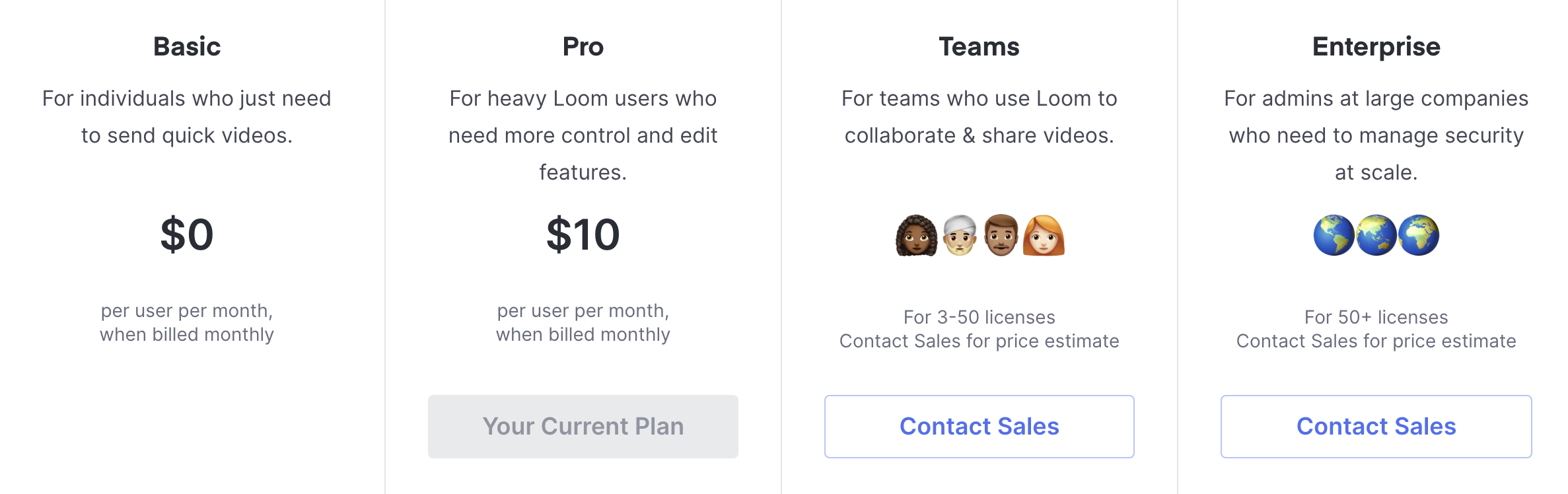Select the Teams plan heading
The image size is (1568, 494).
(x=980, y=47)
